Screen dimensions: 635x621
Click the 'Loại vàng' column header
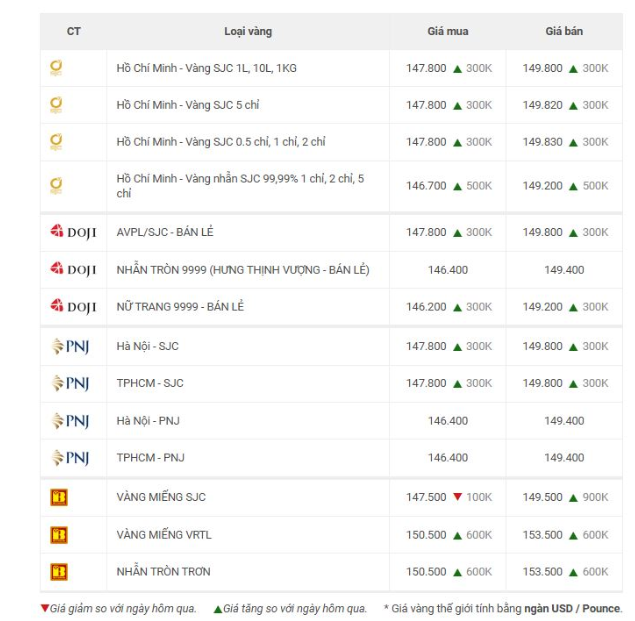pos(247,31)
